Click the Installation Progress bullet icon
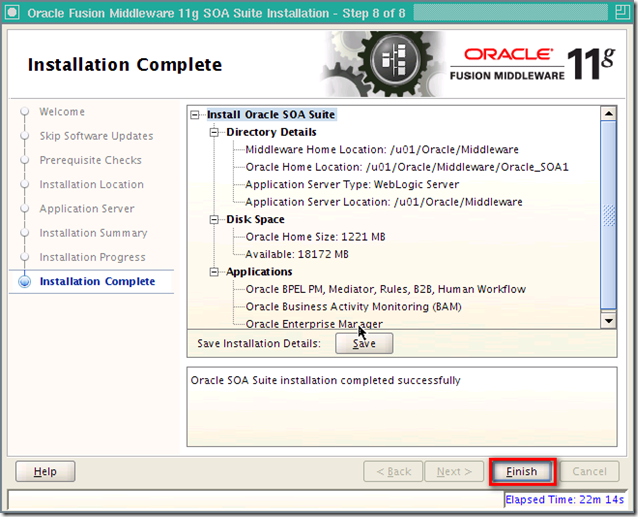The image size is (638, 517). click(x=25, y=257)
